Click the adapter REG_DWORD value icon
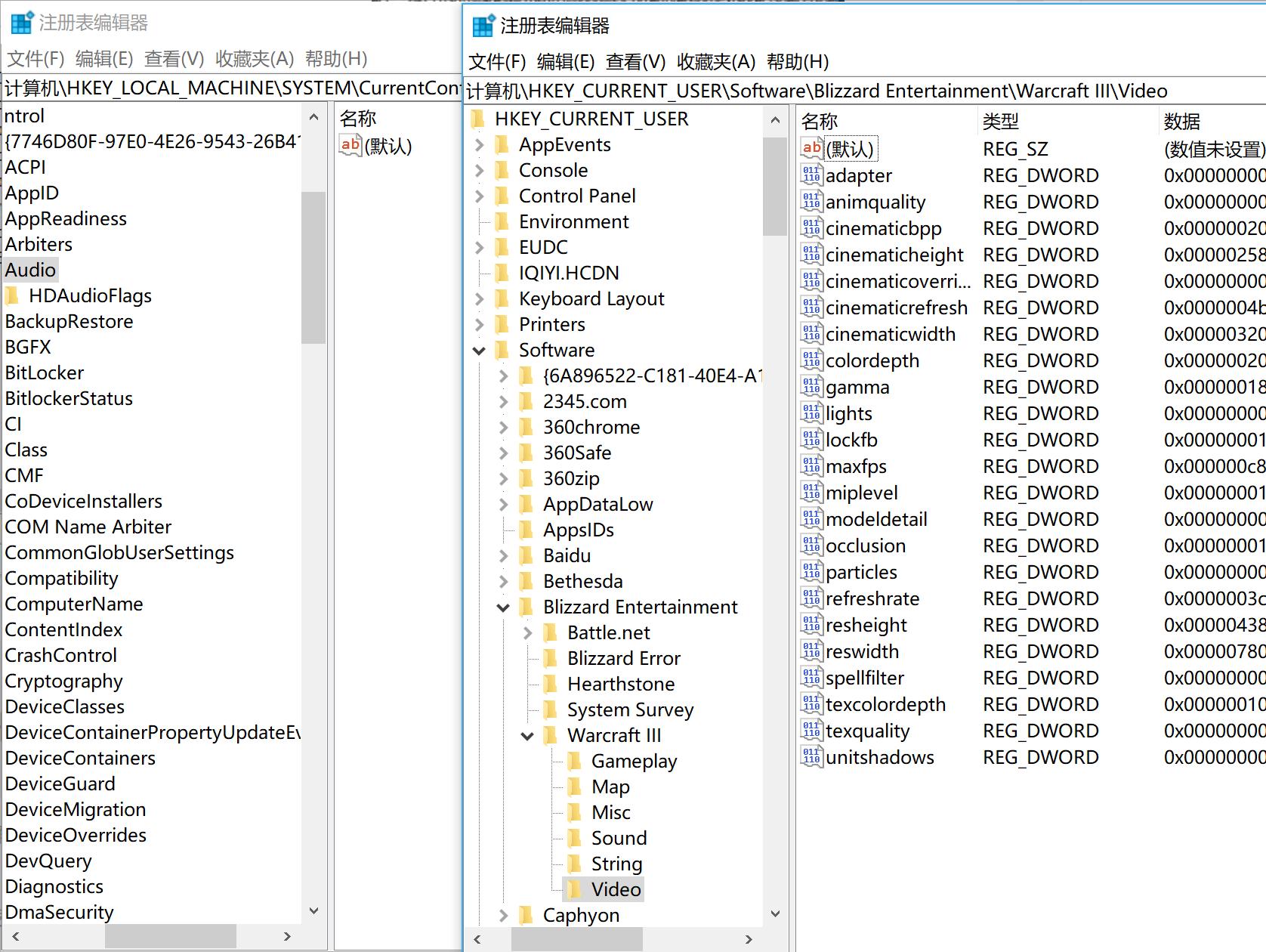Screen dimensions: 1266x952 point(811,175)
